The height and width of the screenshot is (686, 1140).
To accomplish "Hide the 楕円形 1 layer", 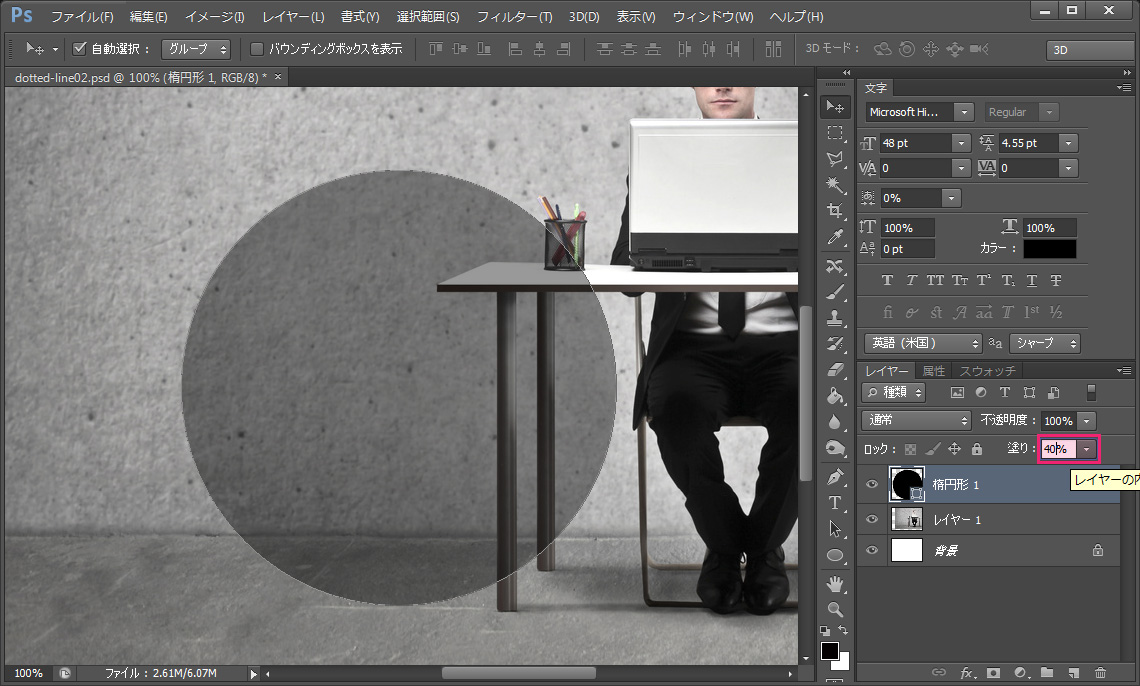I will tap(872, 485).
